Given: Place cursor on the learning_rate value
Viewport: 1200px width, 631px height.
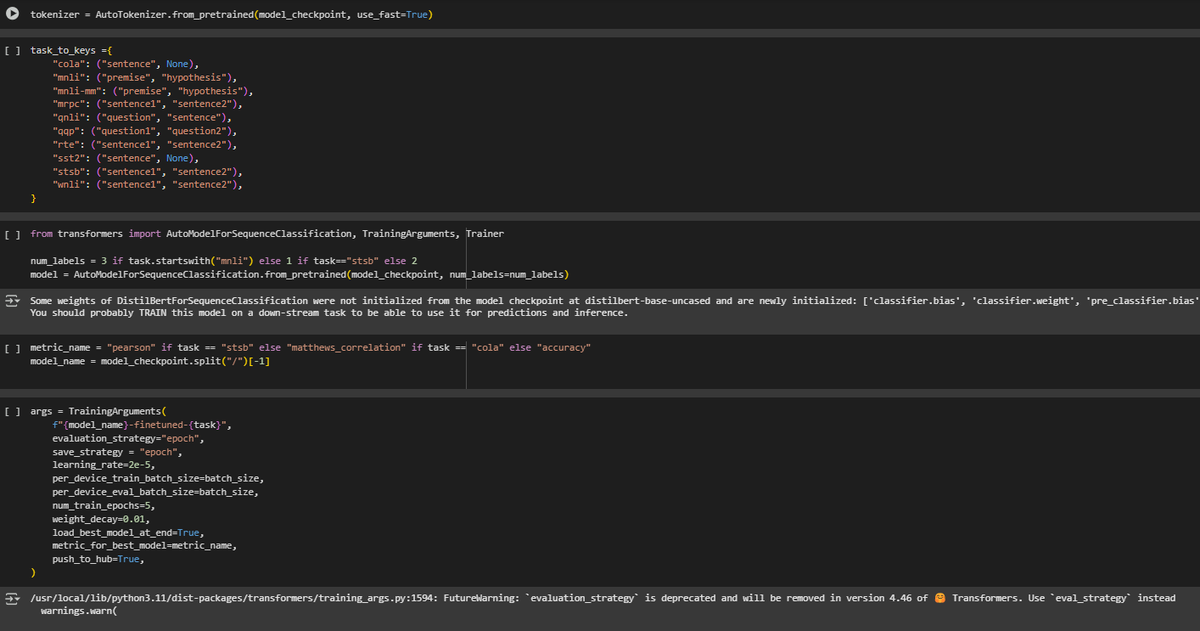Looking at the screenshot, I should coord(137,464).
